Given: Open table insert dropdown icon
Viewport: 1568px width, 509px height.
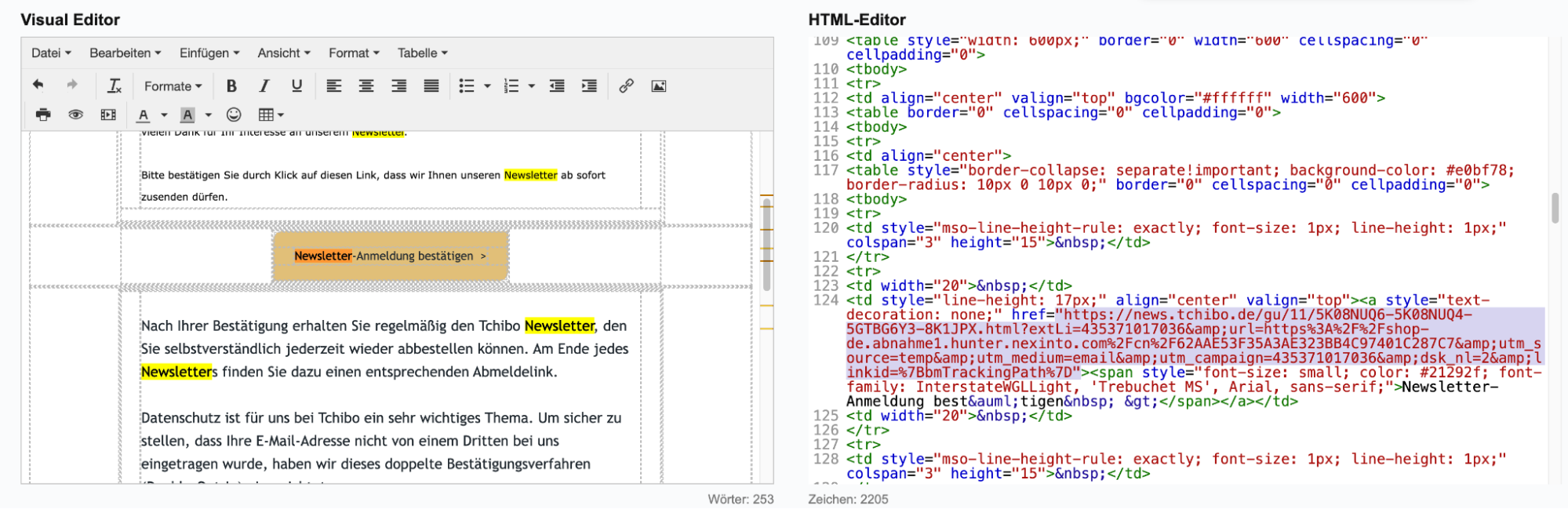Looking at the screenshot, I should (271, 115).
